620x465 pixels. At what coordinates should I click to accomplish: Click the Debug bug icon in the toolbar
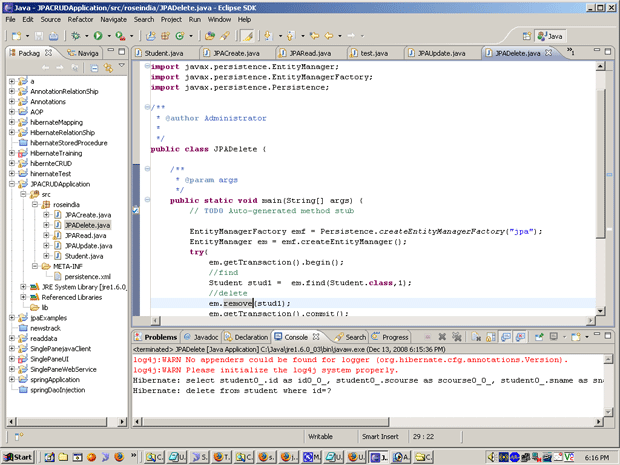tap(76, 36)
